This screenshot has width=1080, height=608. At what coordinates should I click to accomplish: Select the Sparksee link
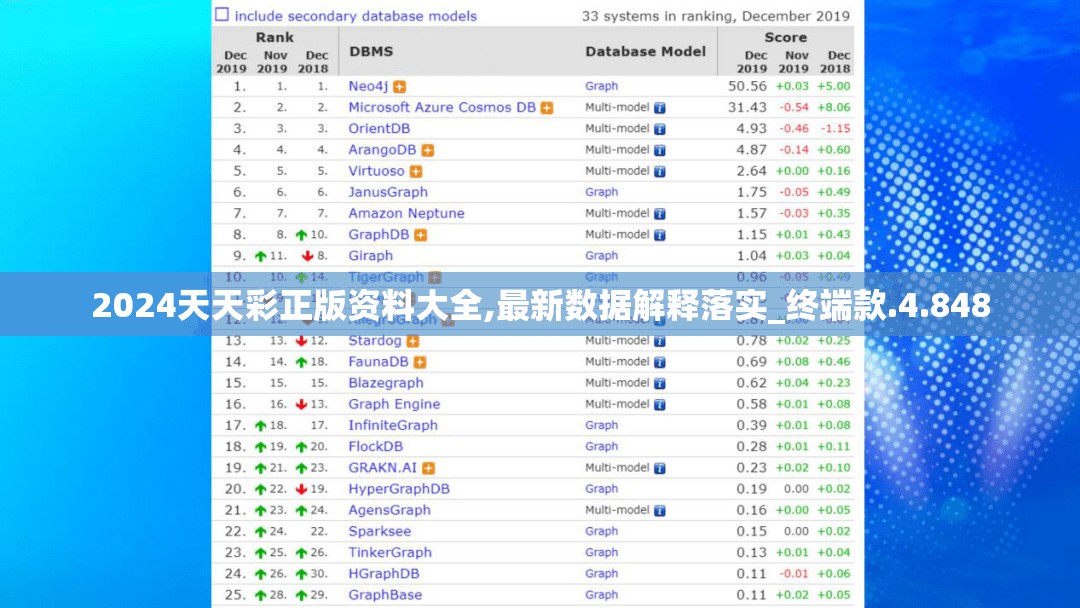point(380,532)
